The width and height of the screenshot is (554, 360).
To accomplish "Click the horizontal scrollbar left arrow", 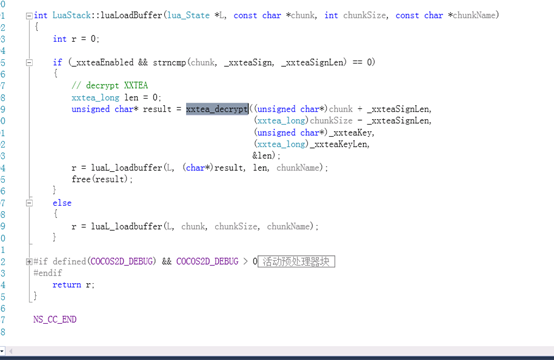I will [x=11, y=351].
